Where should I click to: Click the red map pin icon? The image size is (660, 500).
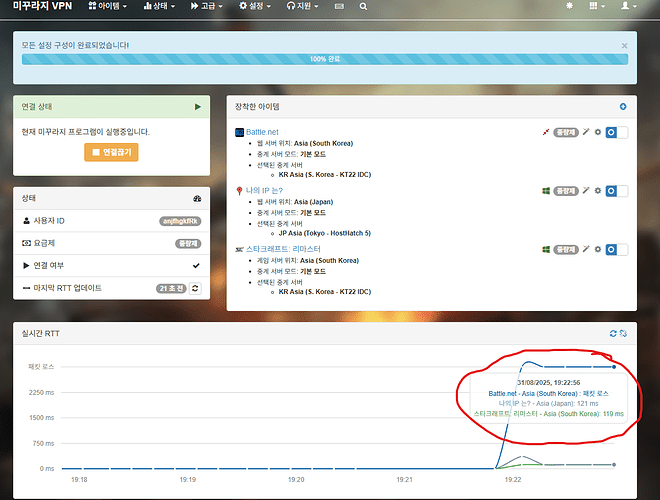click(x=240, y=191)
